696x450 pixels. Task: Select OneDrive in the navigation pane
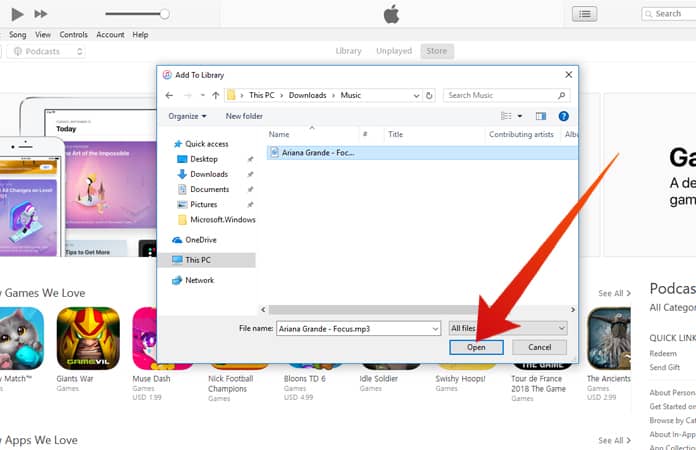click(200, 240)
